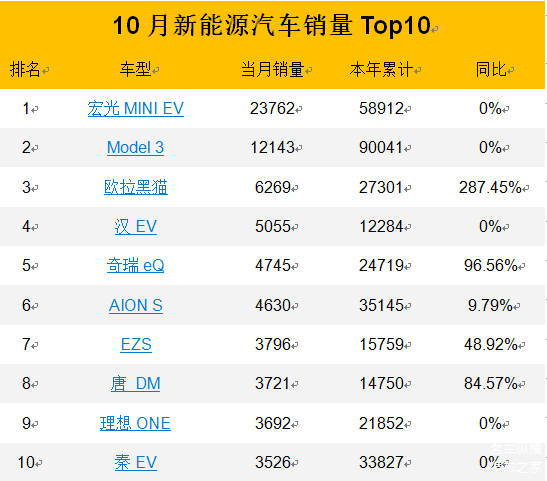
Task: Click the 本年累计 column header
Action: (381, 69)
